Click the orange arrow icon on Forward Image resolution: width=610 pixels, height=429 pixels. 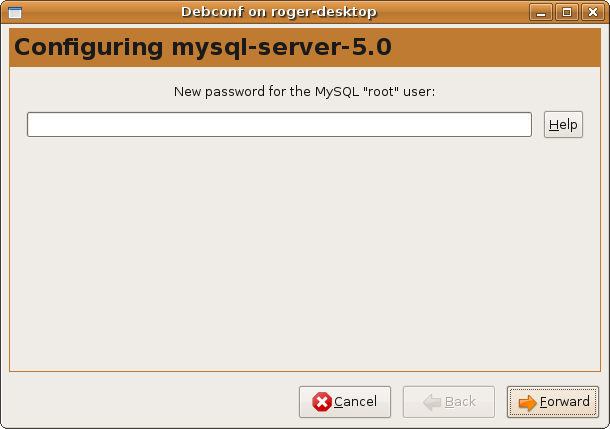click(527, 402)
